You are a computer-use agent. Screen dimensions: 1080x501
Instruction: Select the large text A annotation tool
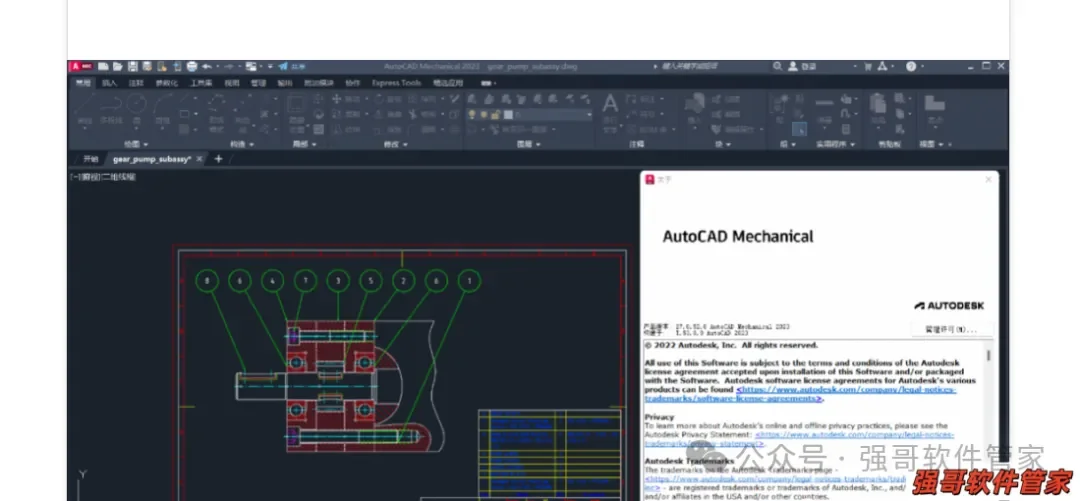click(610, 104)
